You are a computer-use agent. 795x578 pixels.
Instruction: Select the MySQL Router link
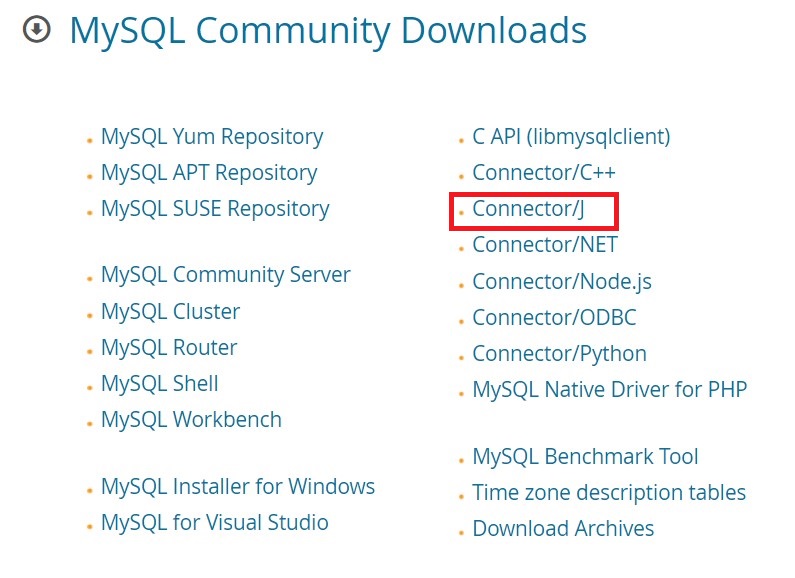point(169,348)
